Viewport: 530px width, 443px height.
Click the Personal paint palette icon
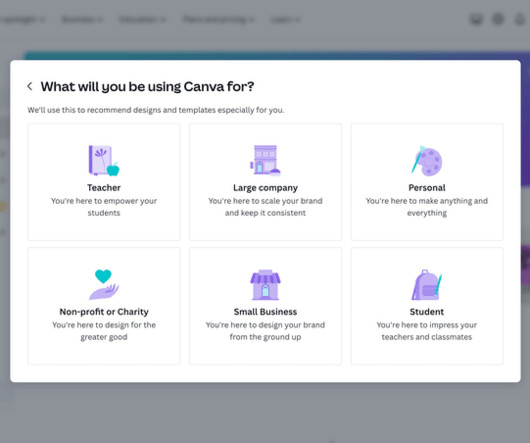[x=427, y=161]
